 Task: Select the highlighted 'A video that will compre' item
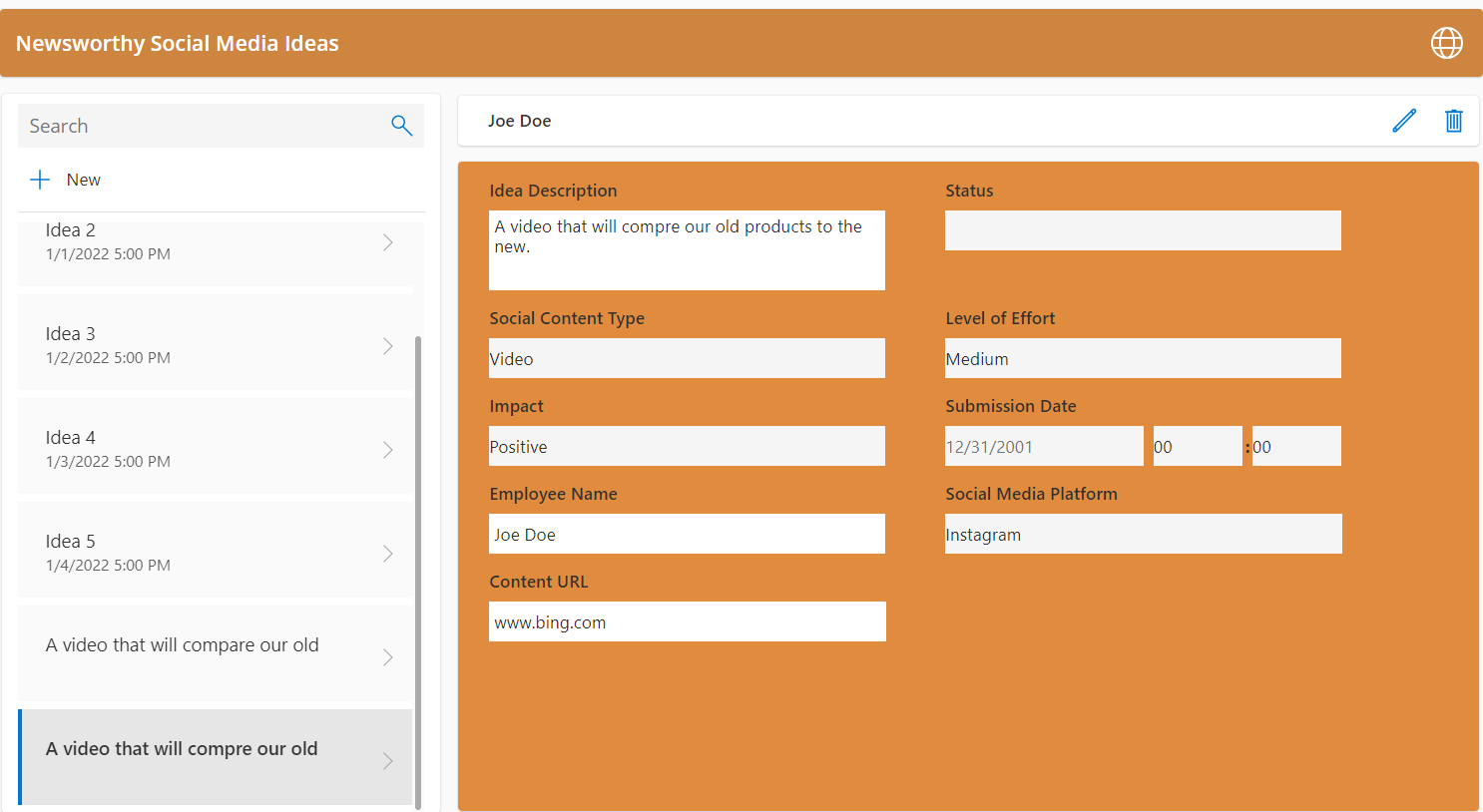pos(180,748)
